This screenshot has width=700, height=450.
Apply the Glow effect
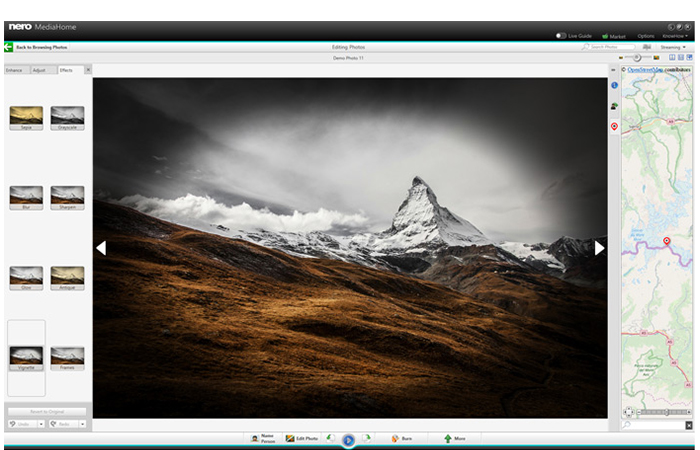coord(26,278)
